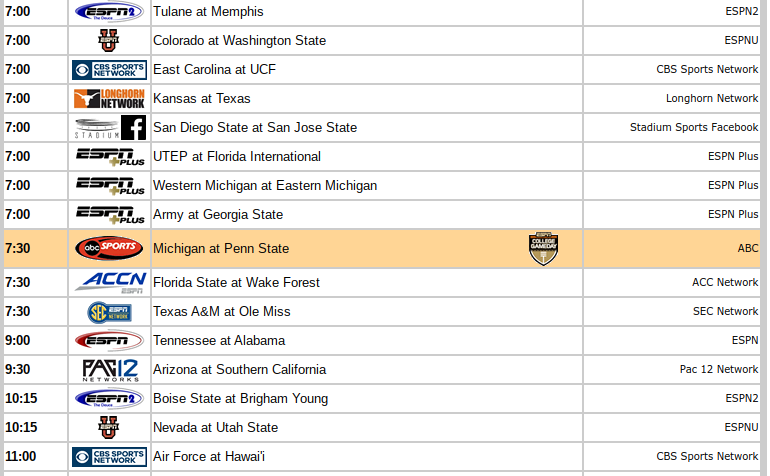The width and height of the screenshot is (770, 476).
Task: Click the 11:00 time for Air Force game
Action: 20,457
